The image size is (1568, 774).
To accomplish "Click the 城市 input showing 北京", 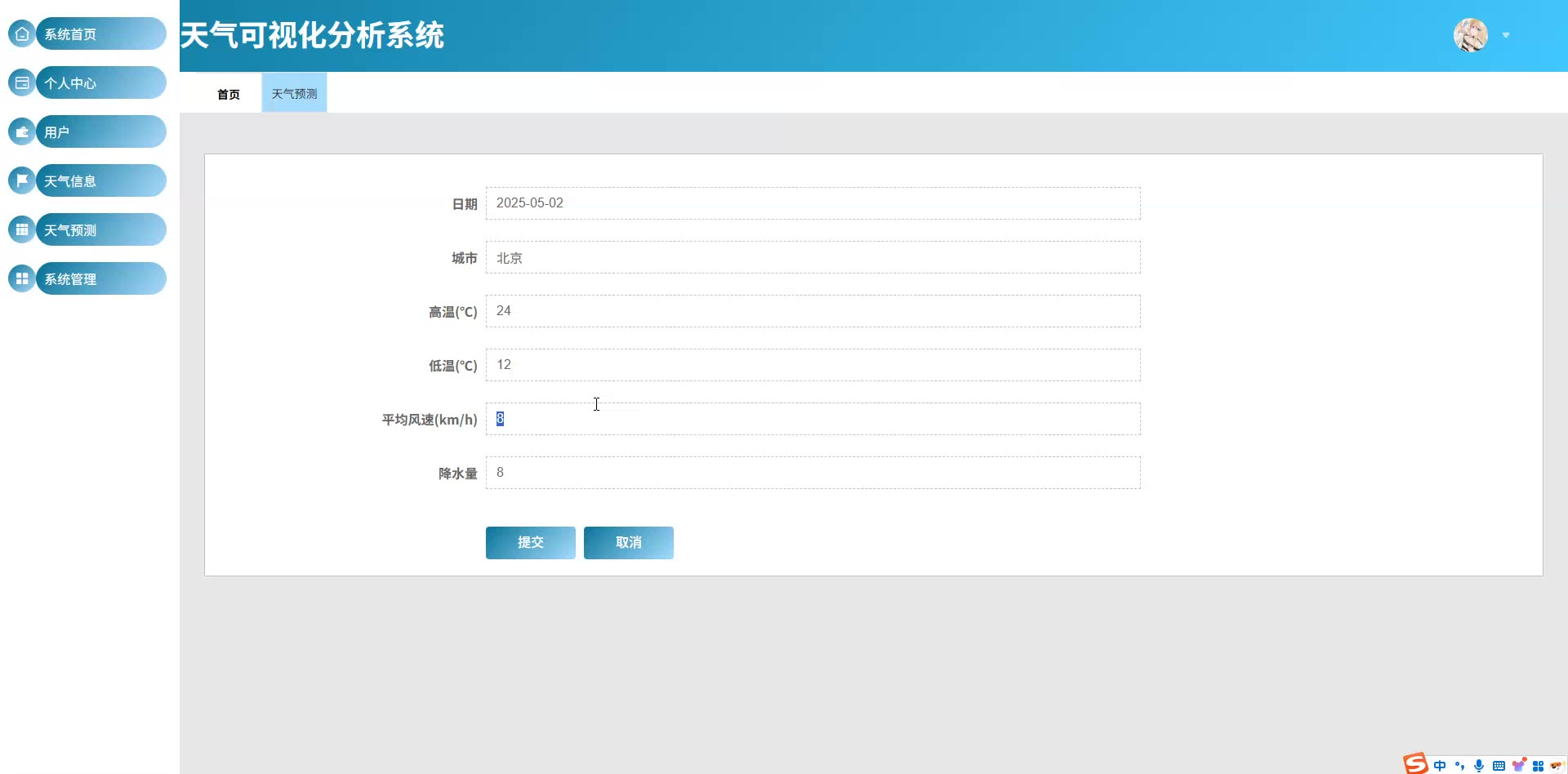I will tap(813, 257).
